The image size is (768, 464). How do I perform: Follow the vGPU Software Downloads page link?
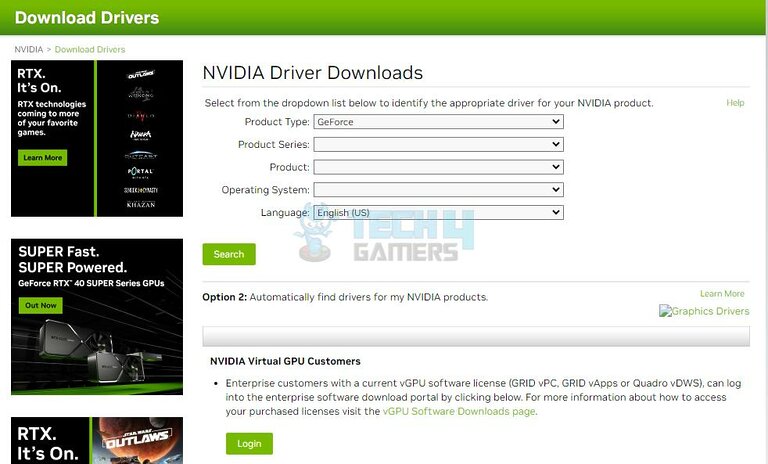point(459,411)
